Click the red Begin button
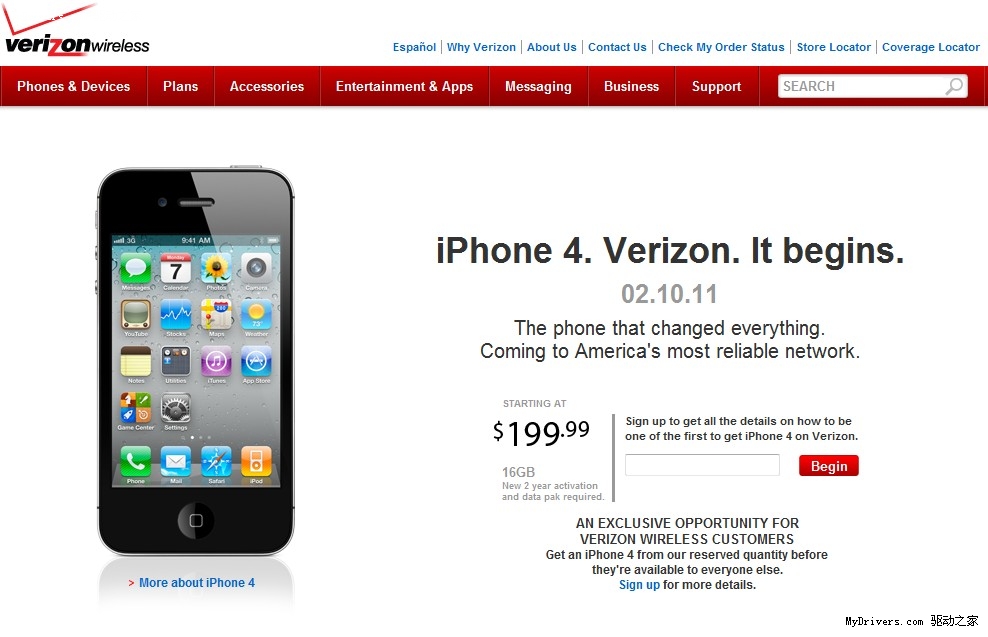This screenshot has height=637, width=988. (829, 466)
